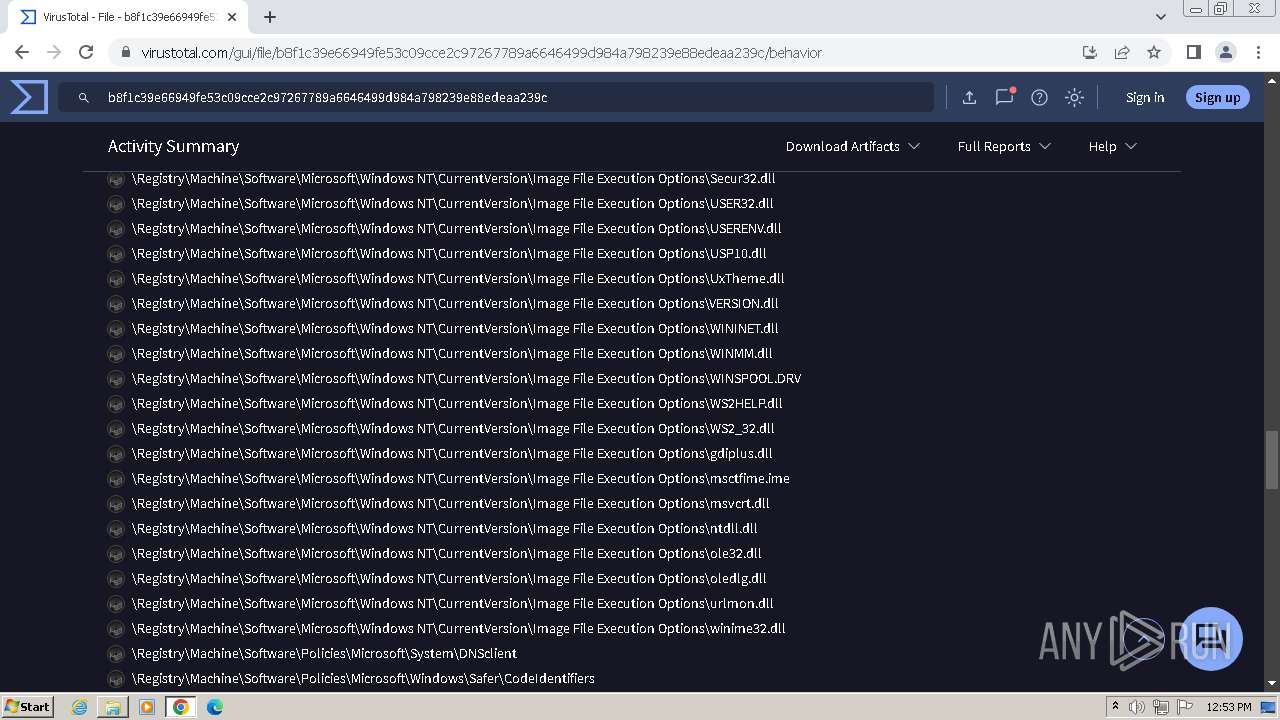
Task: Click the install/download page icon in address bar
Action: point(1090,52)
